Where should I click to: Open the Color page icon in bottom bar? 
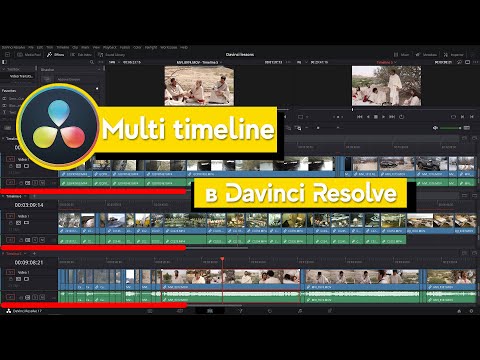(x=270, y=311)
